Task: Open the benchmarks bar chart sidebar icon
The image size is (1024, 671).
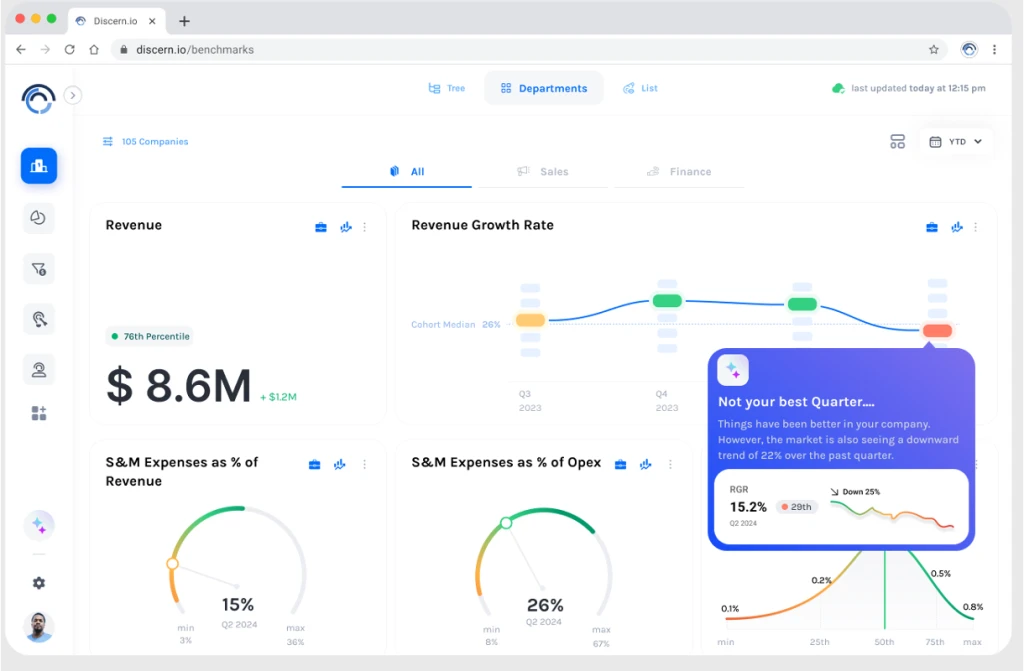Action: (39, 166)
